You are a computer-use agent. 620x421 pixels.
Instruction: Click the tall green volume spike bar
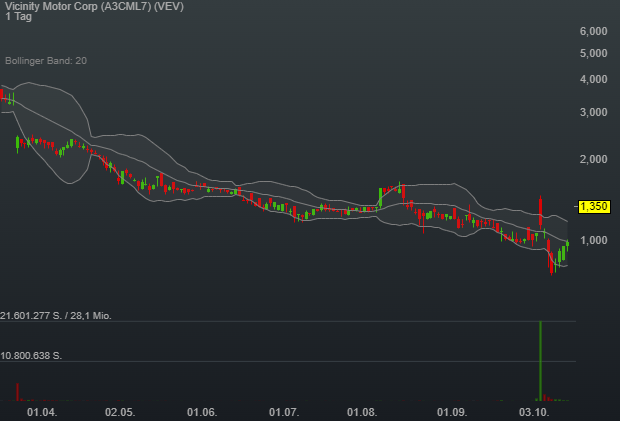click(541, 361)
